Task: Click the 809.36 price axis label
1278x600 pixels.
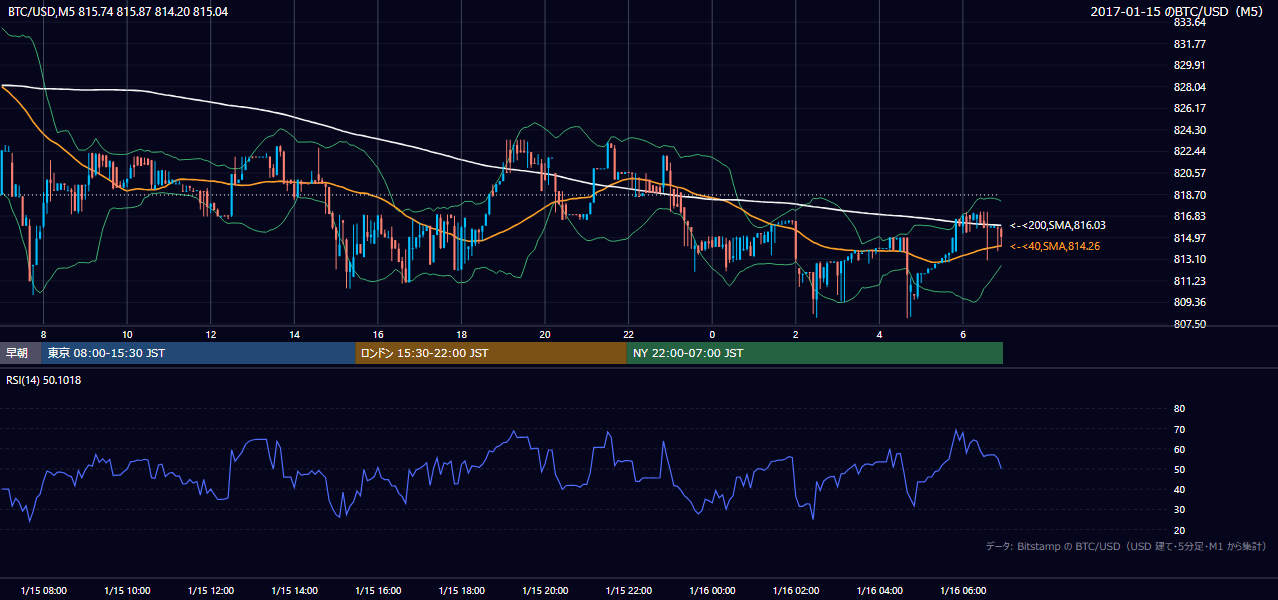Action: [x=1189, y=302]
